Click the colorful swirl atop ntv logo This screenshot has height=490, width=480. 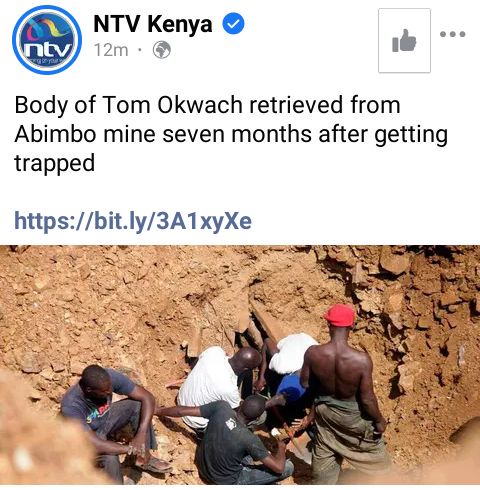click(46, 29)
